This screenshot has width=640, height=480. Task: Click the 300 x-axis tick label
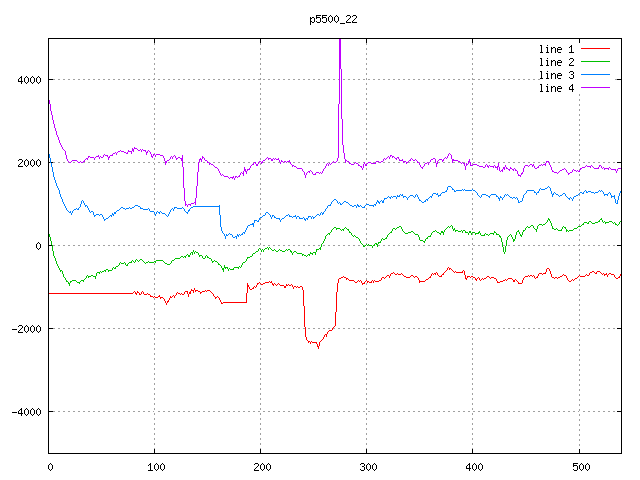pos(367,466)
